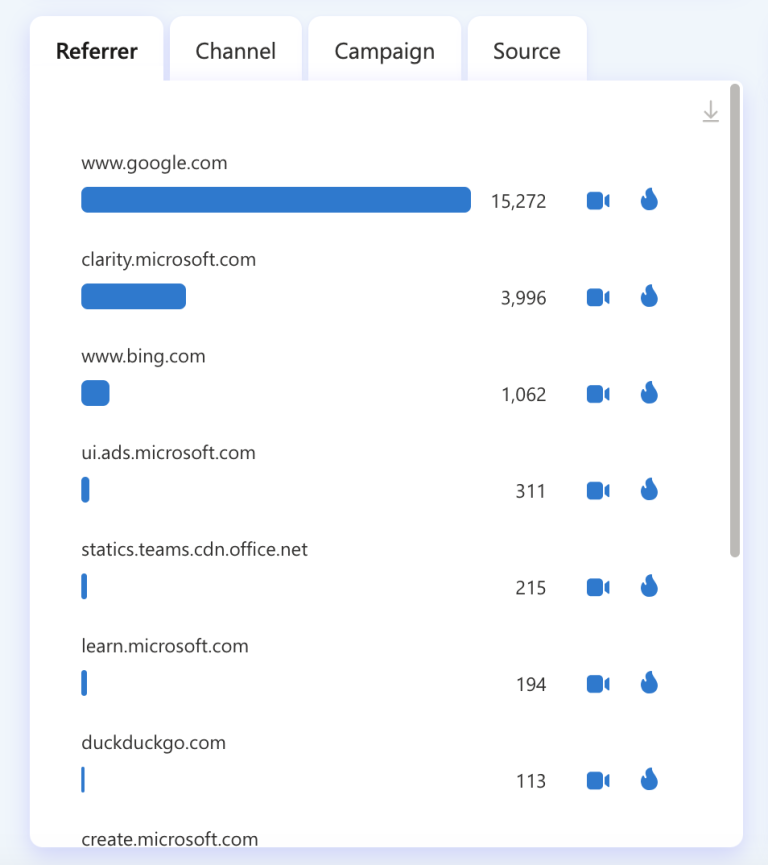Switch to the Campaign tab
This screenshot has height=865, width=768.
385,51
